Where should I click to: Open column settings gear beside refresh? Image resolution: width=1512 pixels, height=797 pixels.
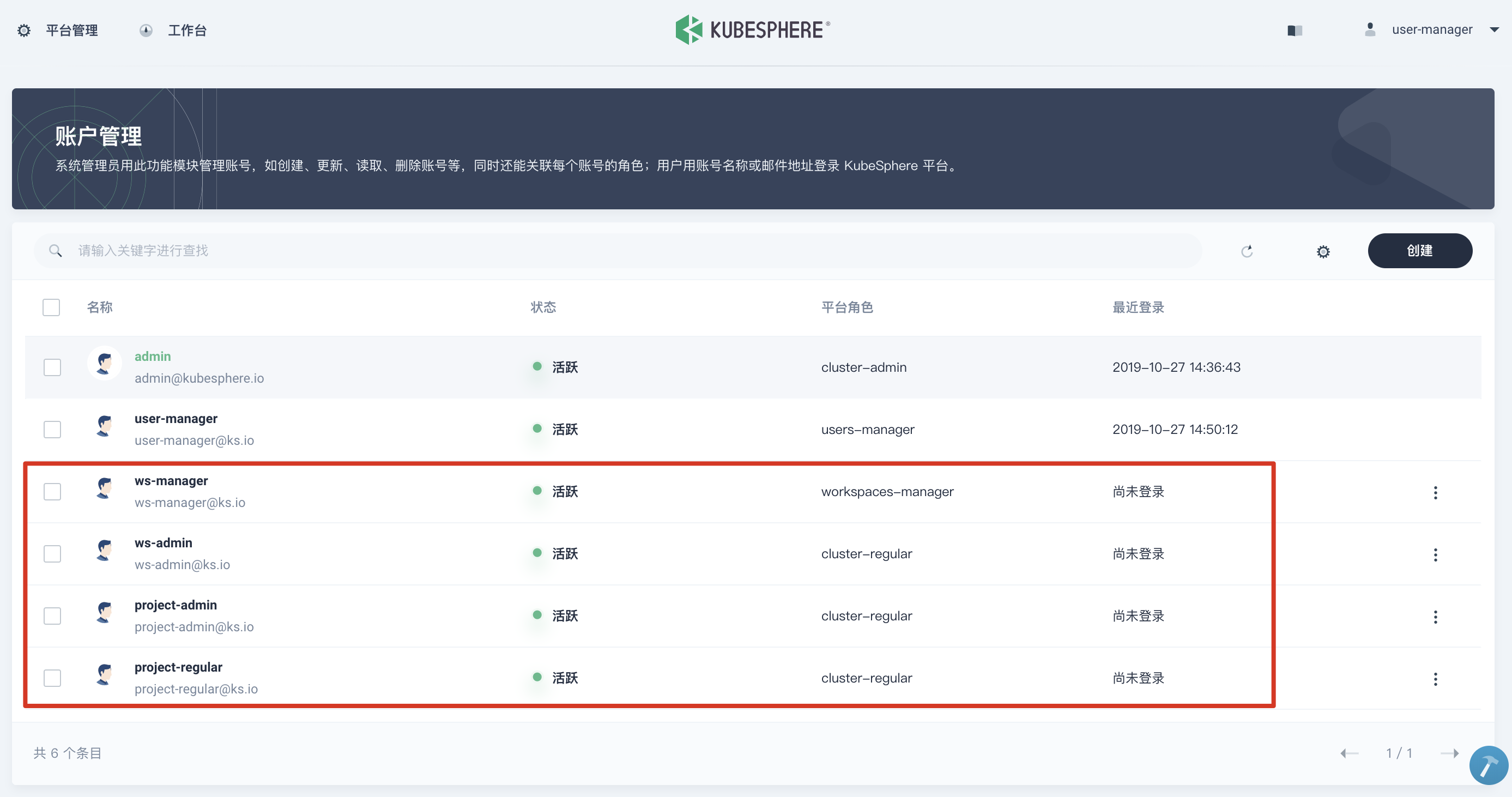point(1323,251)
